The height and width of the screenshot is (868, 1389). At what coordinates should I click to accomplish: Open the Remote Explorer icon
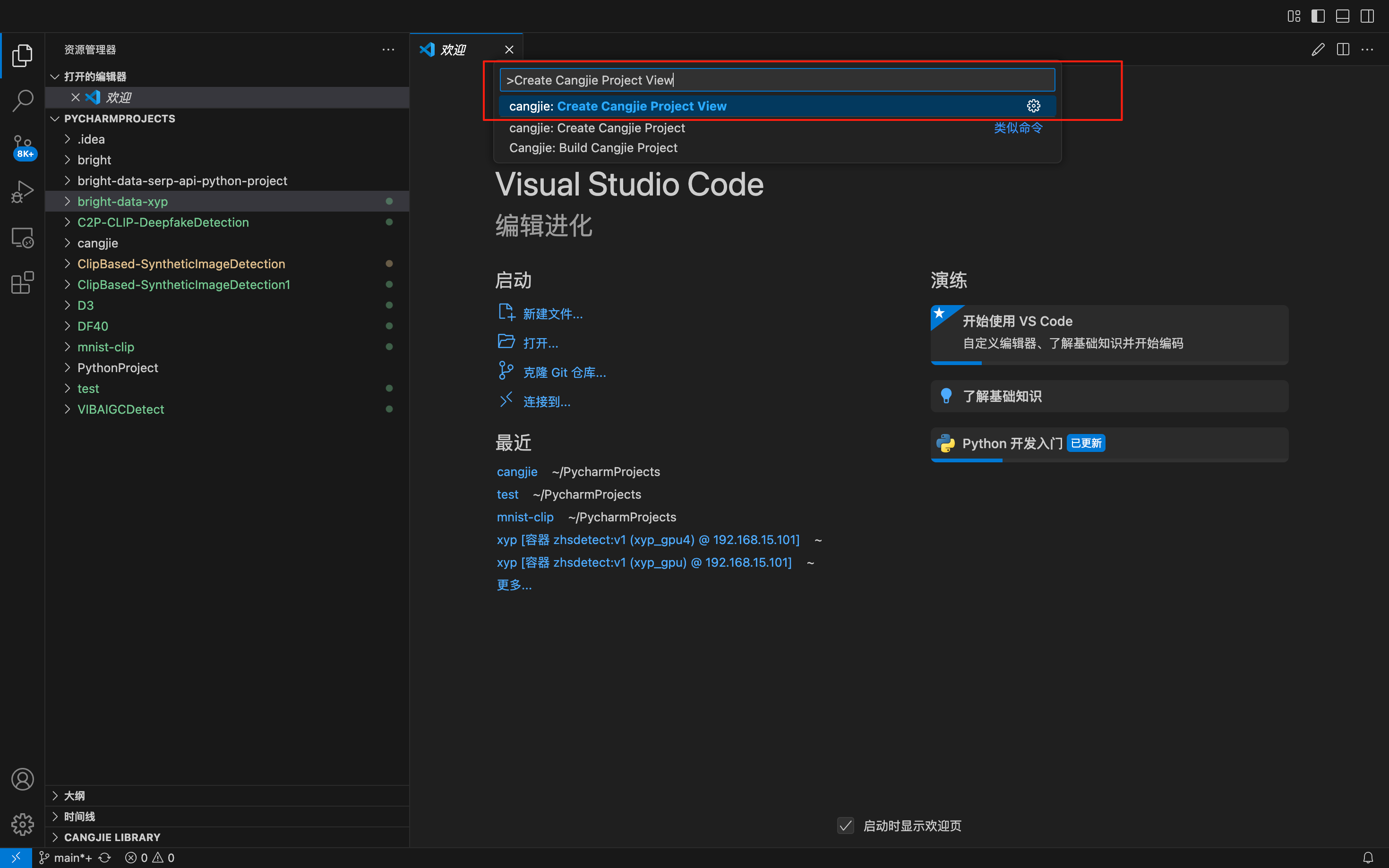click(x=22, y=237)
